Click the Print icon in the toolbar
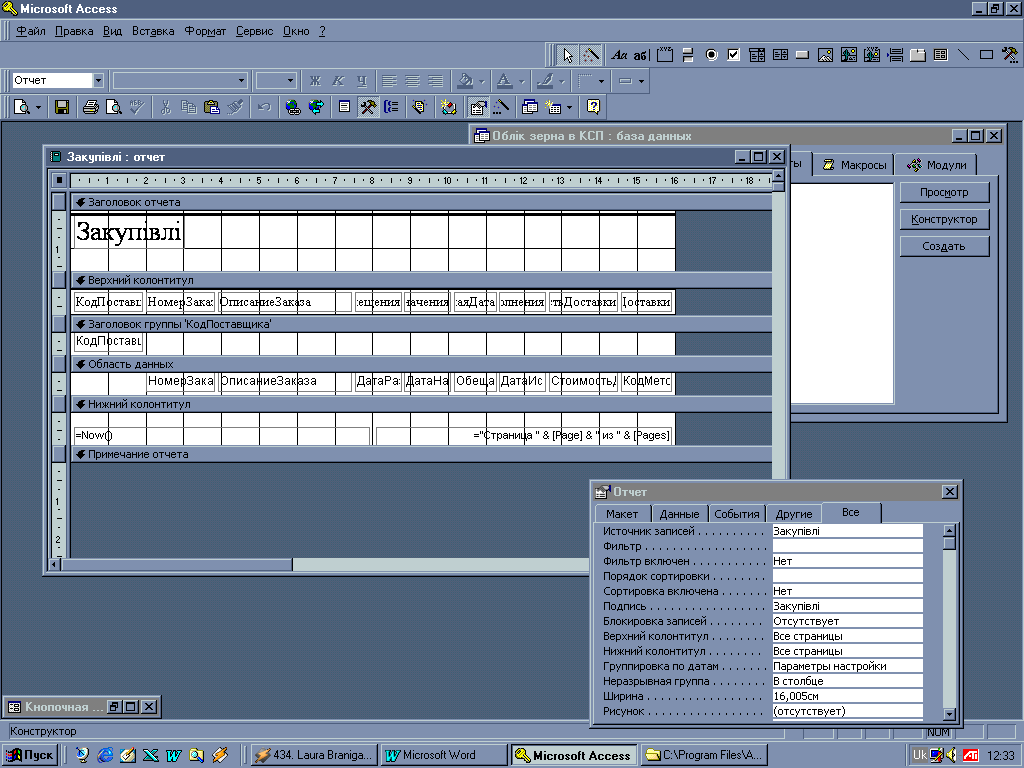The image size is (1024, 768). (x=91, y=106)
